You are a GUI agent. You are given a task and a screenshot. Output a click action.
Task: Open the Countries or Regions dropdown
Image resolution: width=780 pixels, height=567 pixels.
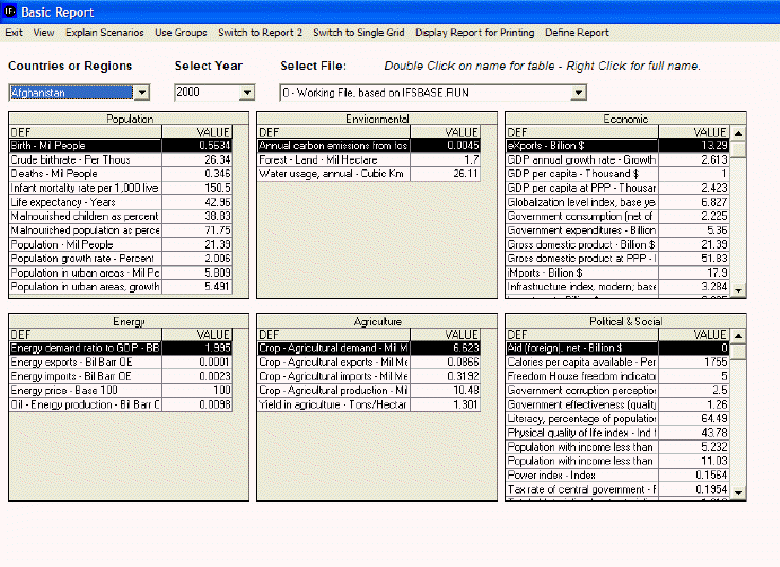tap(141, 93)
